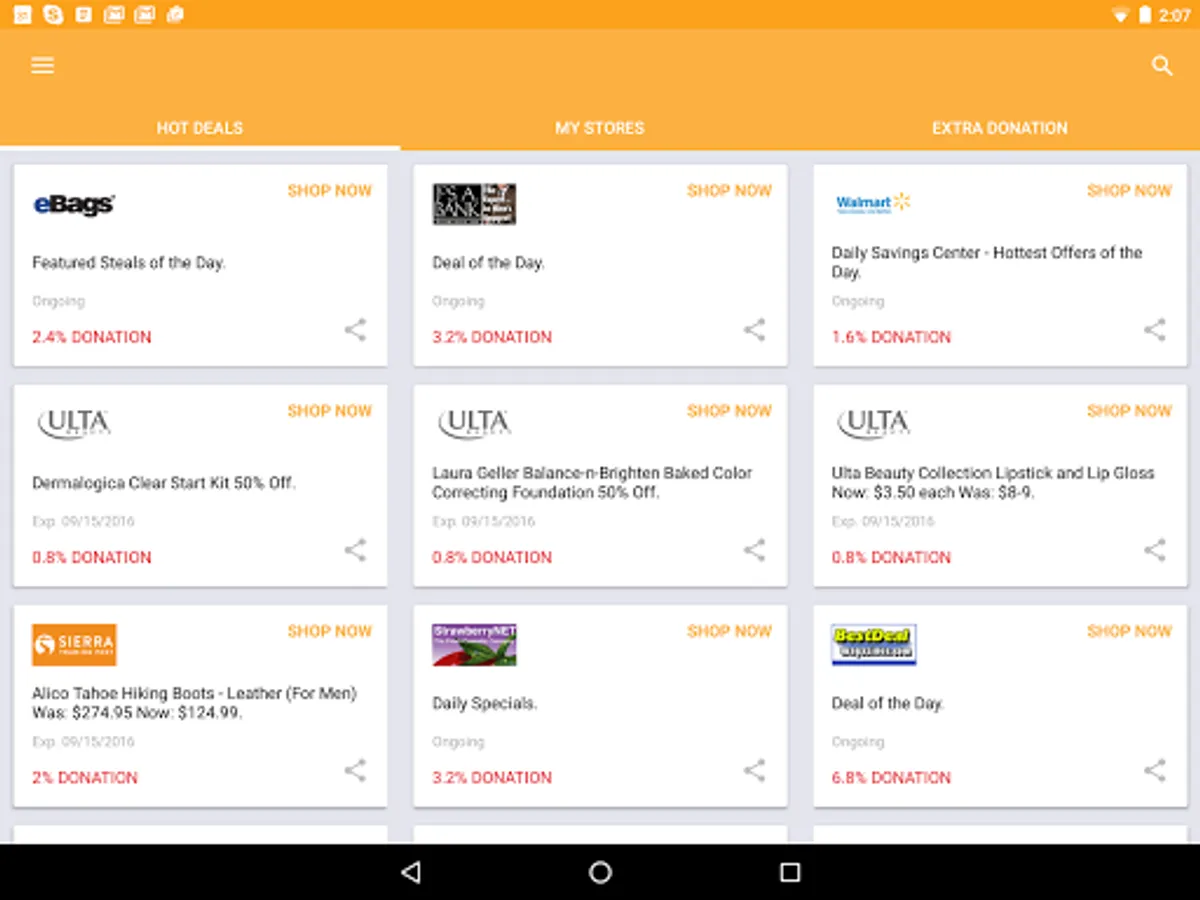Screen dimensions: 1200x900
Task: Open the hamburger navigation menu
Action: pos(42,65)
